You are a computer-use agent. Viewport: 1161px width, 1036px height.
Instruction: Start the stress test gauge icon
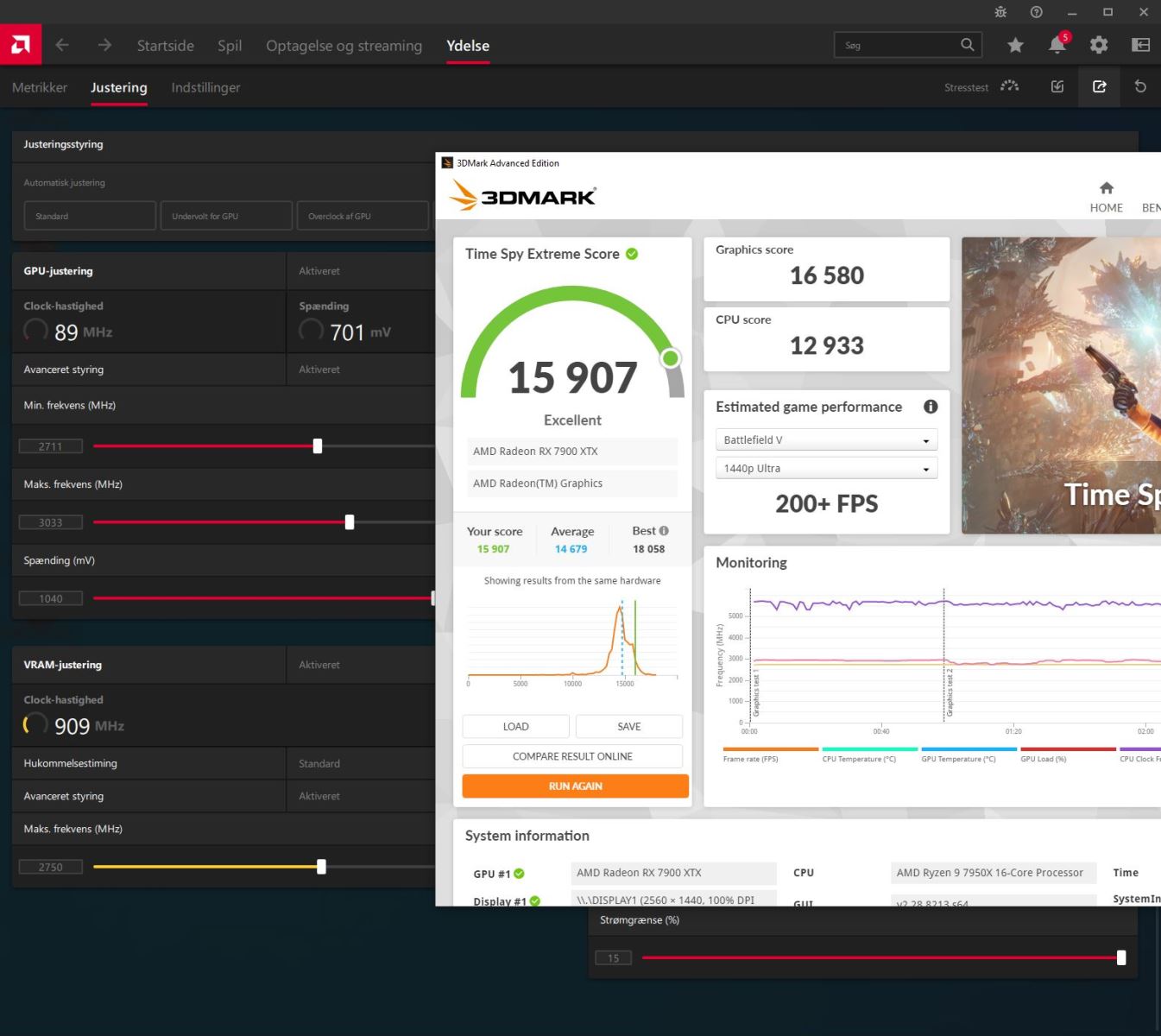(1010, 86)
